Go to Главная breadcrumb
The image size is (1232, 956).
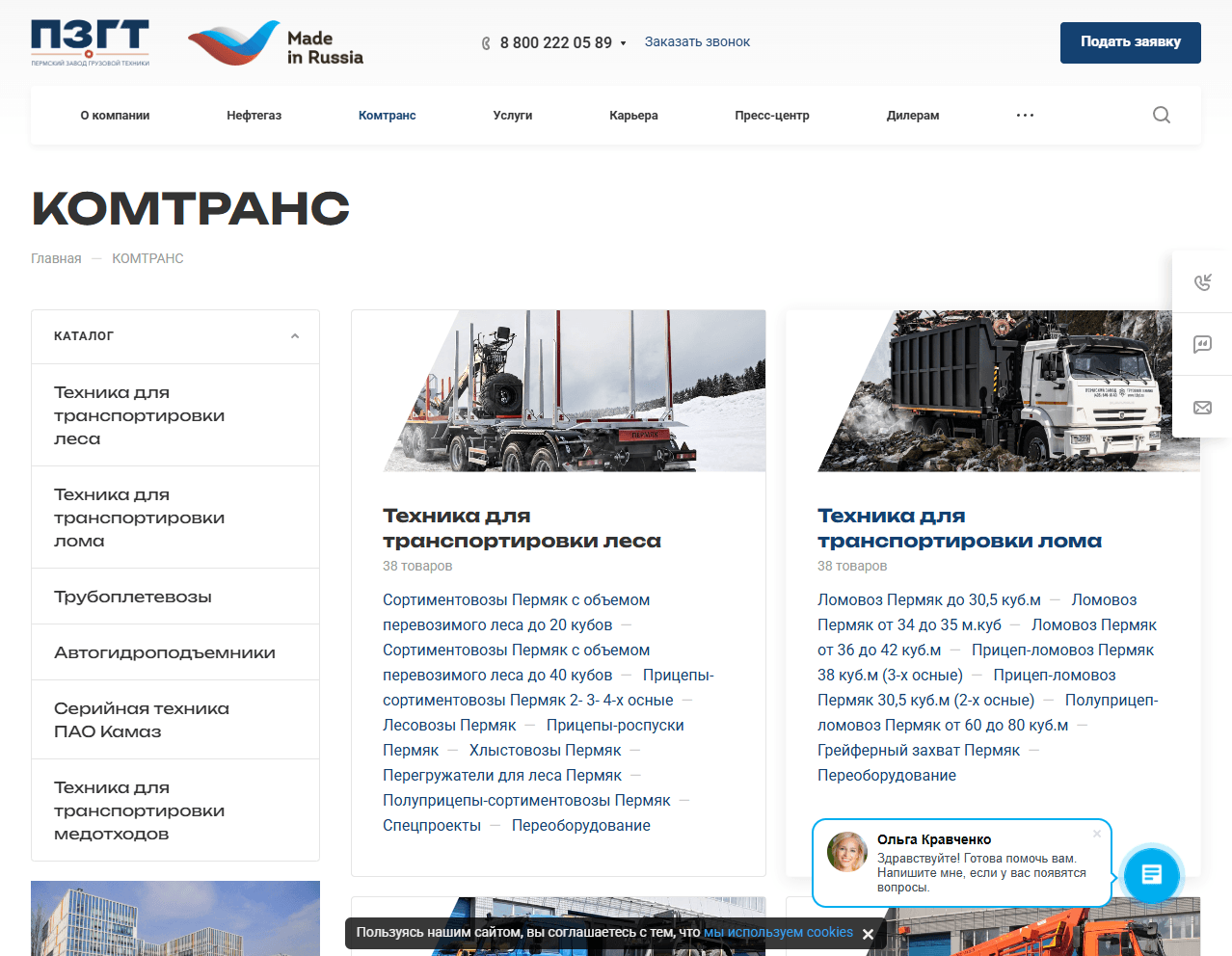click(56, 258)
